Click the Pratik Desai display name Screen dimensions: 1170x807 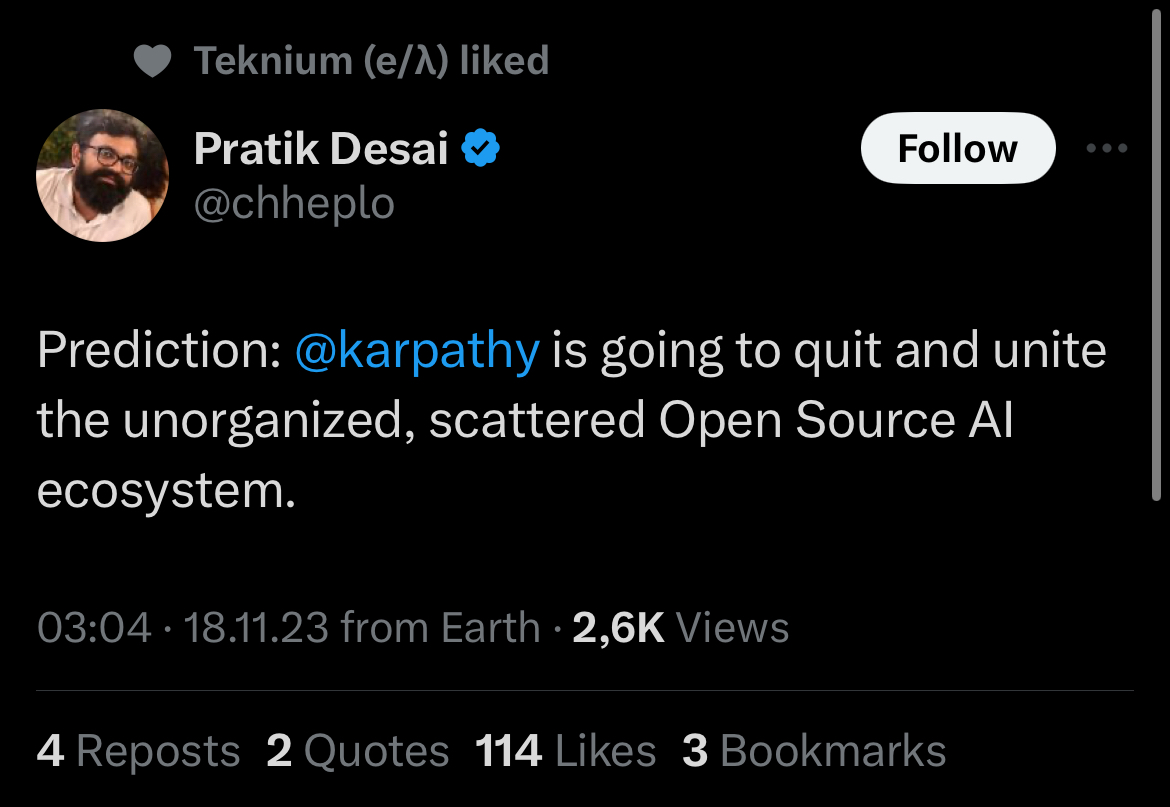320,150
